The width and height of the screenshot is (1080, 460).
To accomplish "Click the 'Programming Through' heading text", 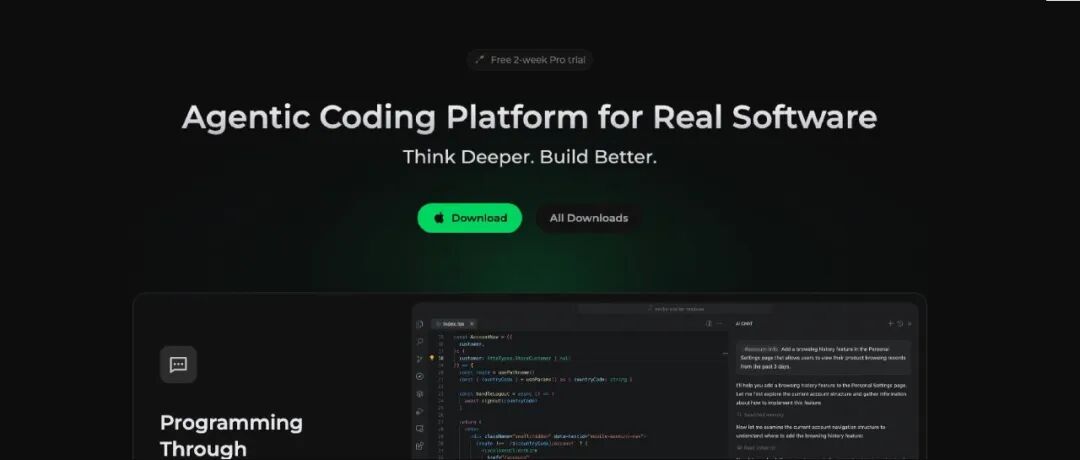I will click(x=231, y=435).
